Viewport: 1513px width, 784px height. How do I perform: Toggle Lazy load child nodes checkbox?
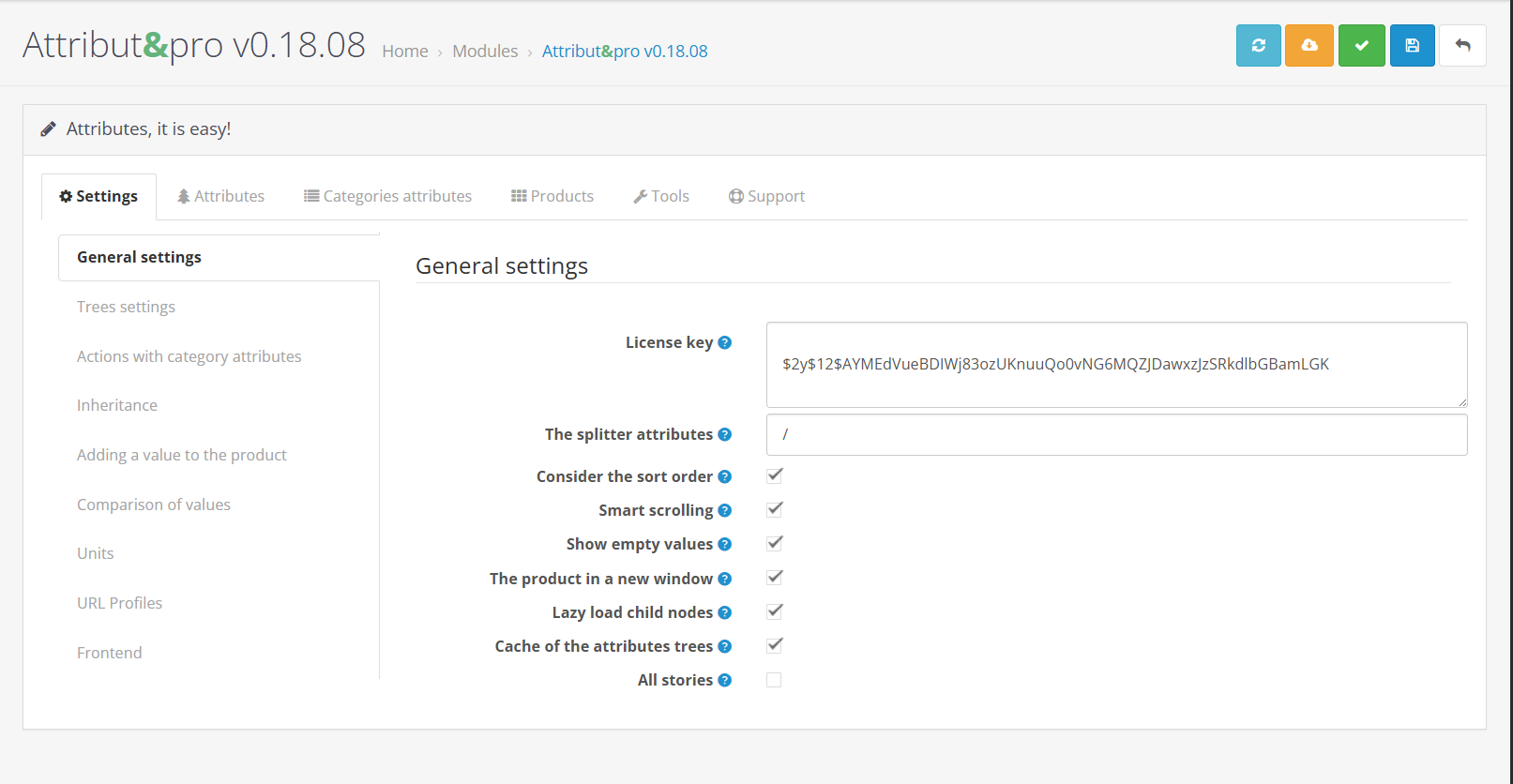(774, 612)
